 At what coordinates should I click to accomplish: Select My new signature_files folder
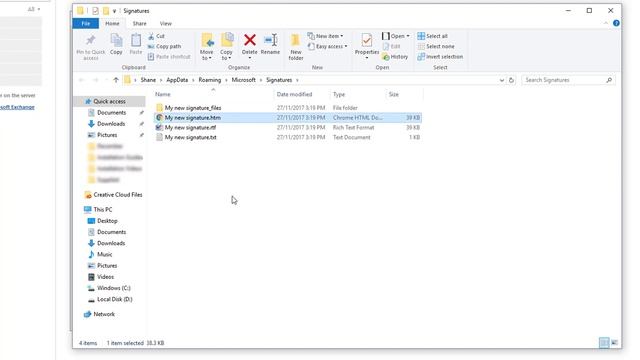pyautogui.click(x=193, y=108)
